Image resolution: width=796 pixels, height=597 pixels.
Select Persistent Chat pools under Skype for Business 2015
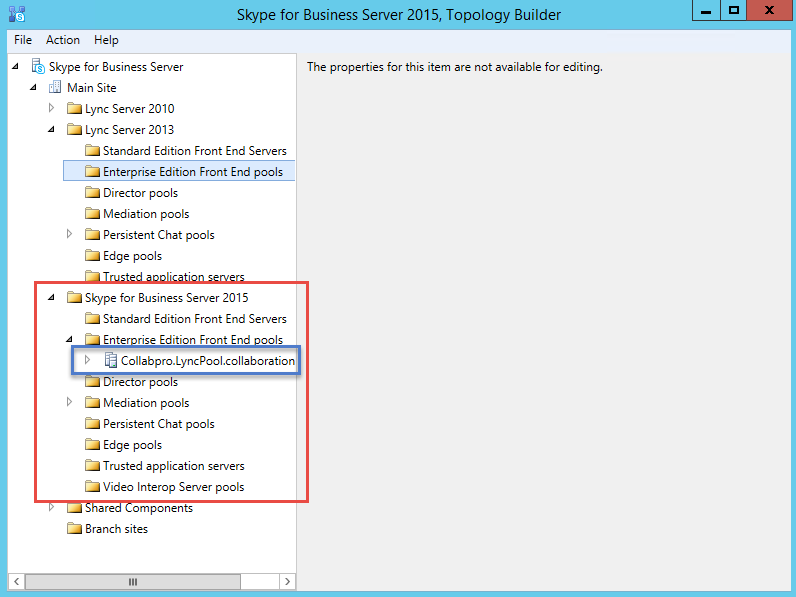[158, 424]
